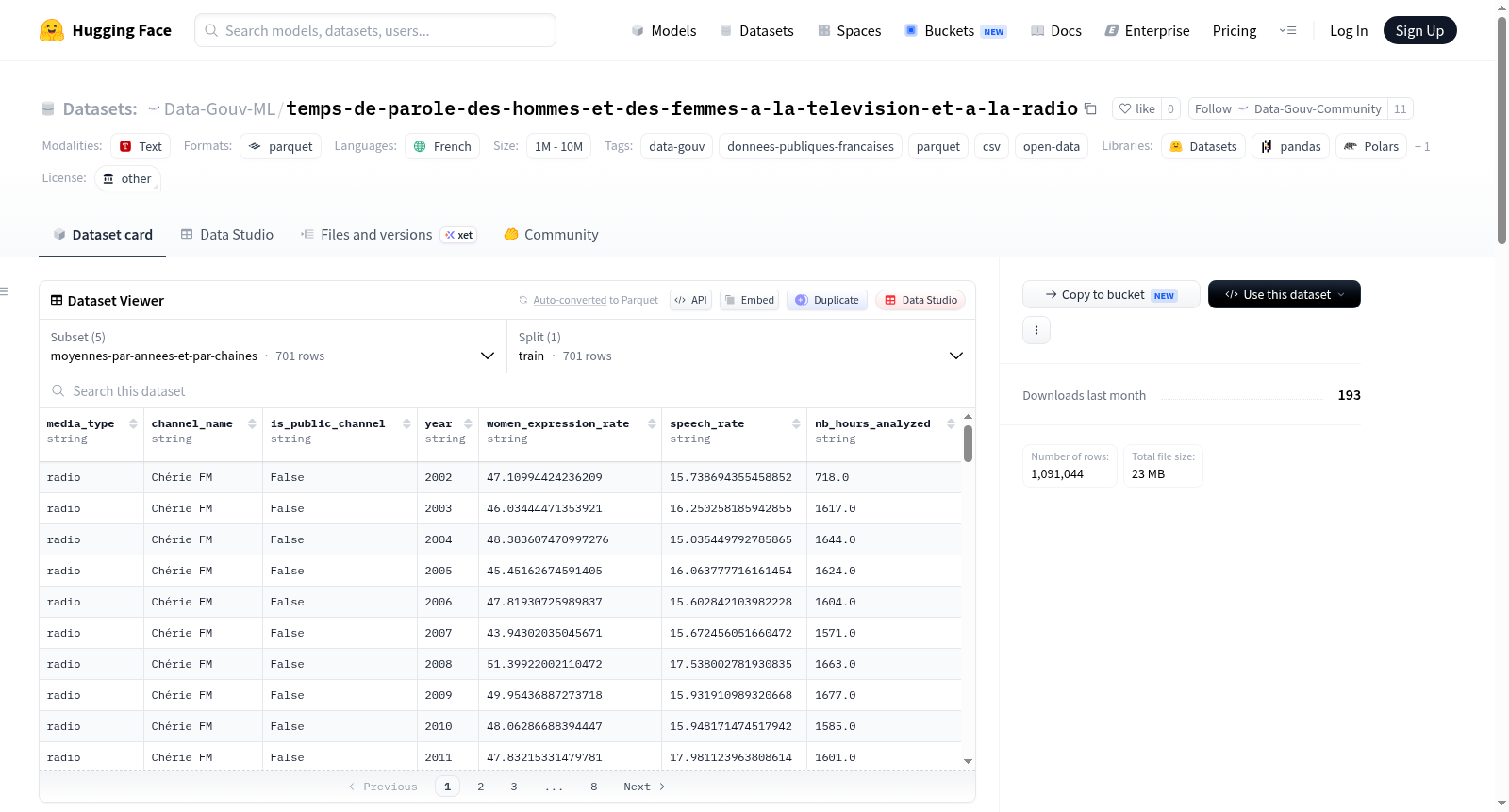Sort by is_public_channel column arrows
The height and width of the screenshot is (812, 1509).
click(406, 423)
